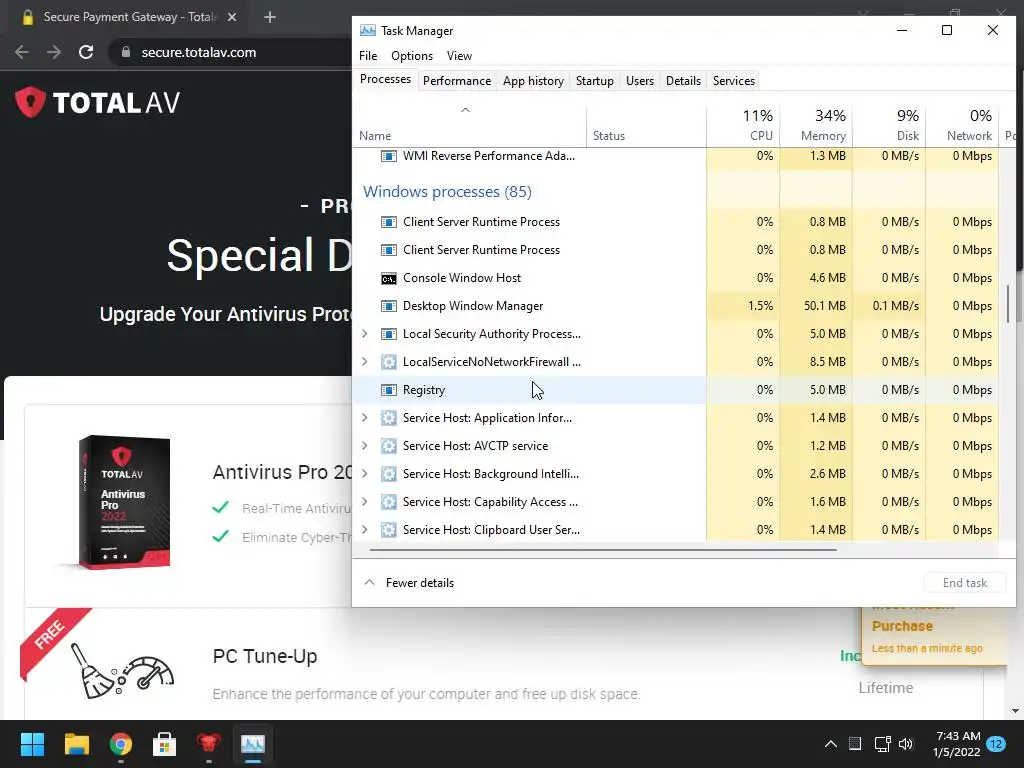Click the secure.totalav.com address bar
This screenshot has height=768, width=1024.
[x=229, y=52]
